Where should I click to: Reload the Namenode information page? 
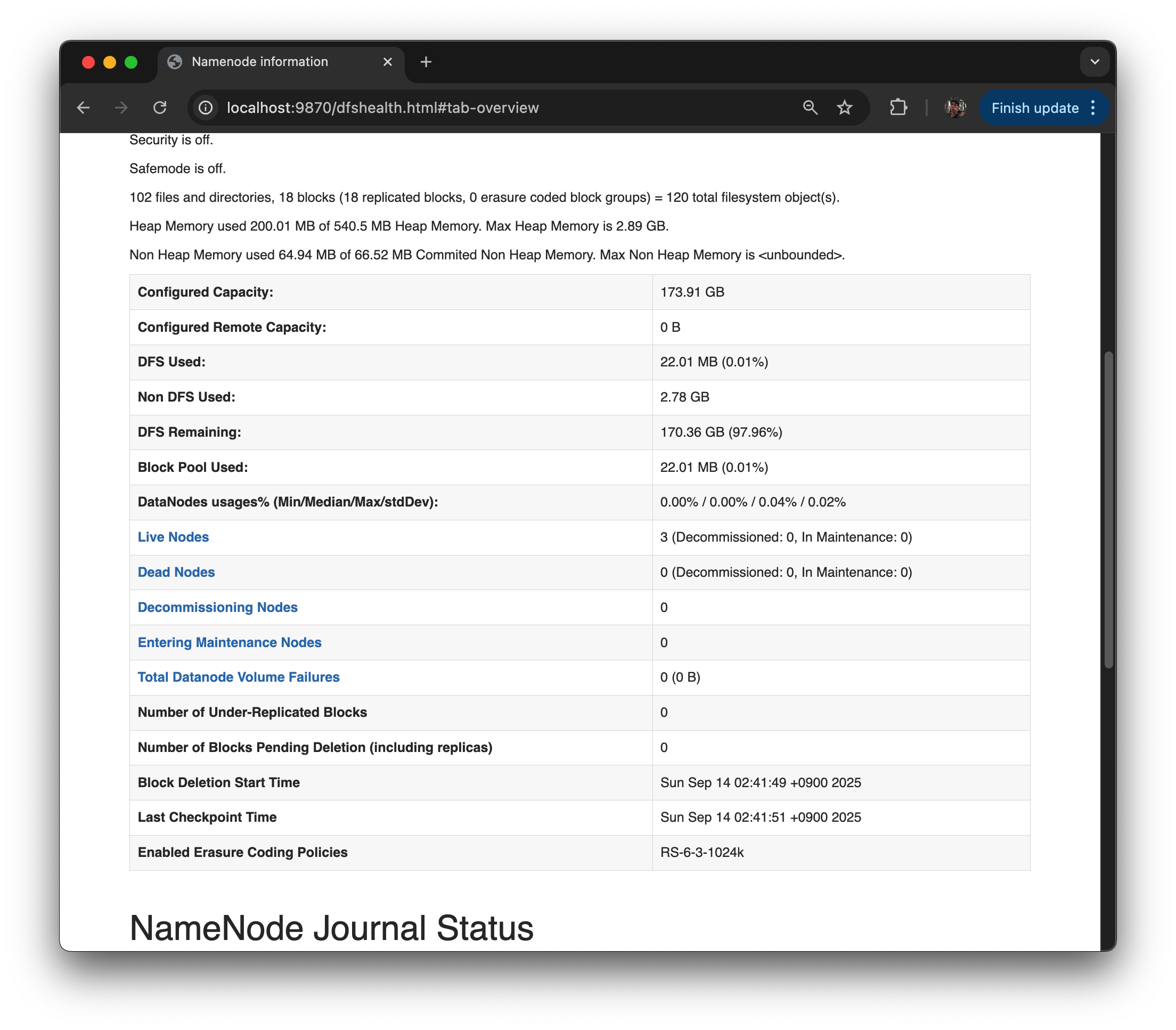(160, 108)
